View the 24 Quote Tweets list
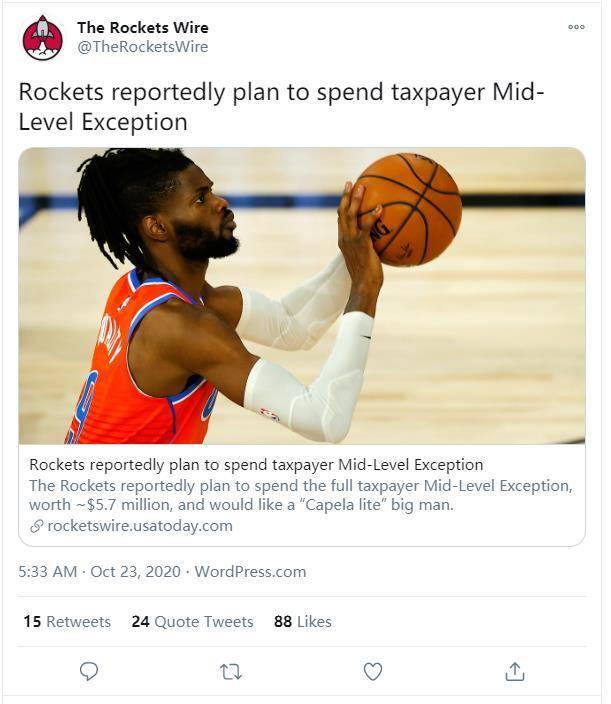The width and height of the screenshot is (611, 704). coord(193,622)
